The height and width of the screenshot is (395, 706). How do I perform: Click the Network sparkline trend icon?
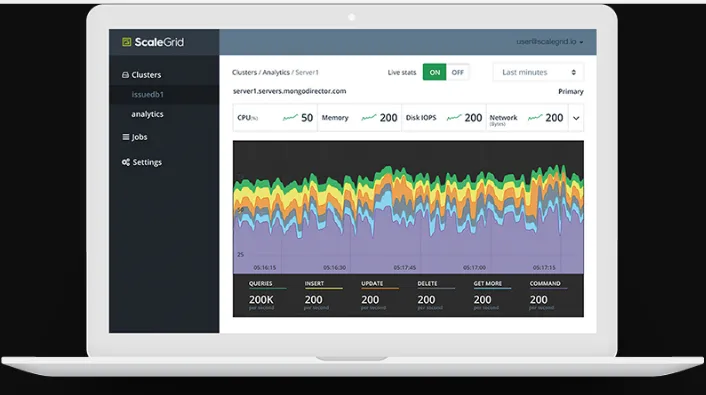click(535, 118)
